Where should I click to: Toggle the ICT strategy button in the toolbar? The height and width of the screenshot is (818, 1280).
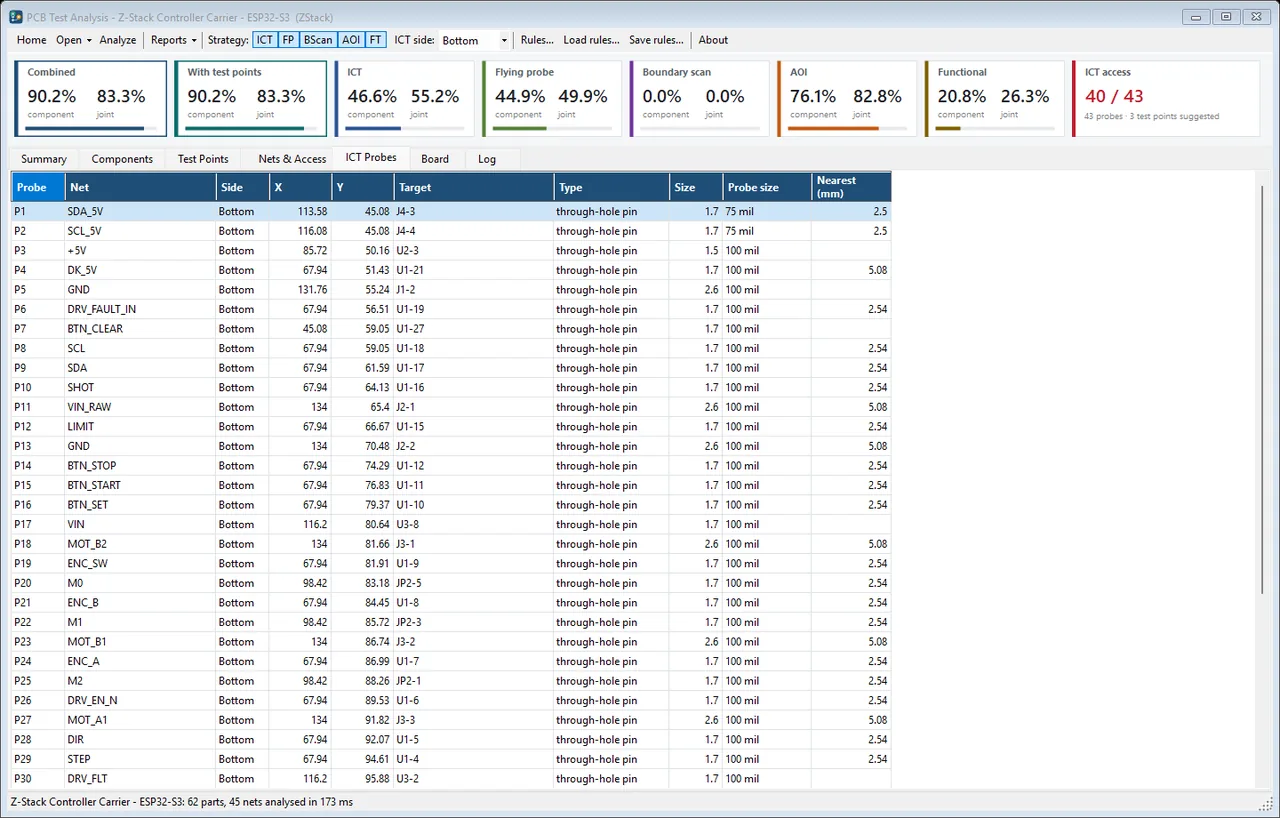pyautogui.click(x=264, y=40)
